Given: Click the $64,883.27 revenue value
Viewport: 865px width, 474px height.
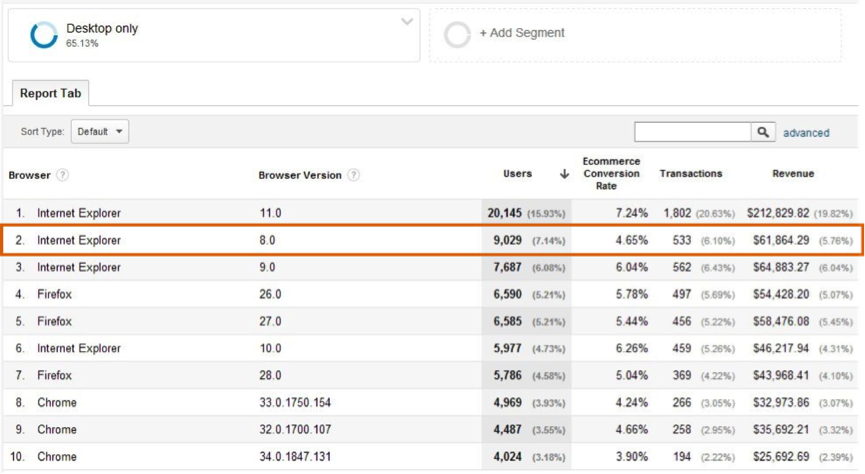Looking at the screenshot, I should 781,267.
